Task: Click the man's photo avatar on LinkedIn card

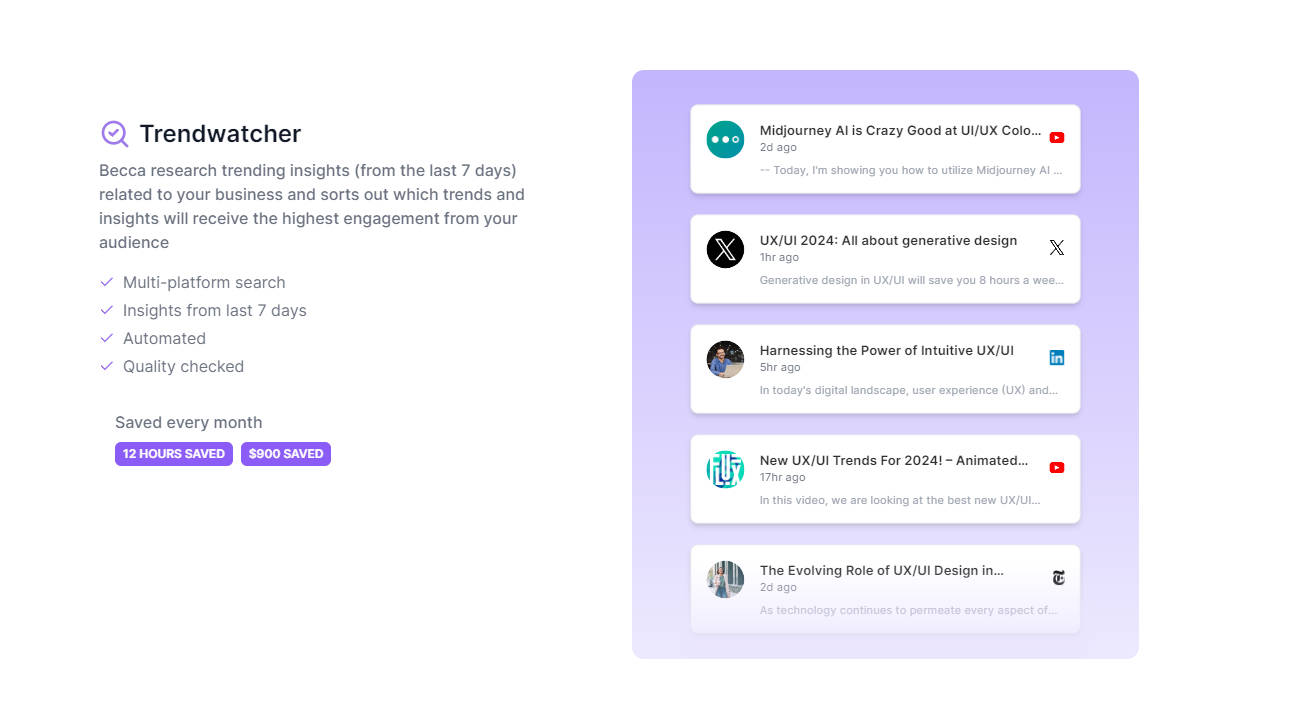Action: 725,359
